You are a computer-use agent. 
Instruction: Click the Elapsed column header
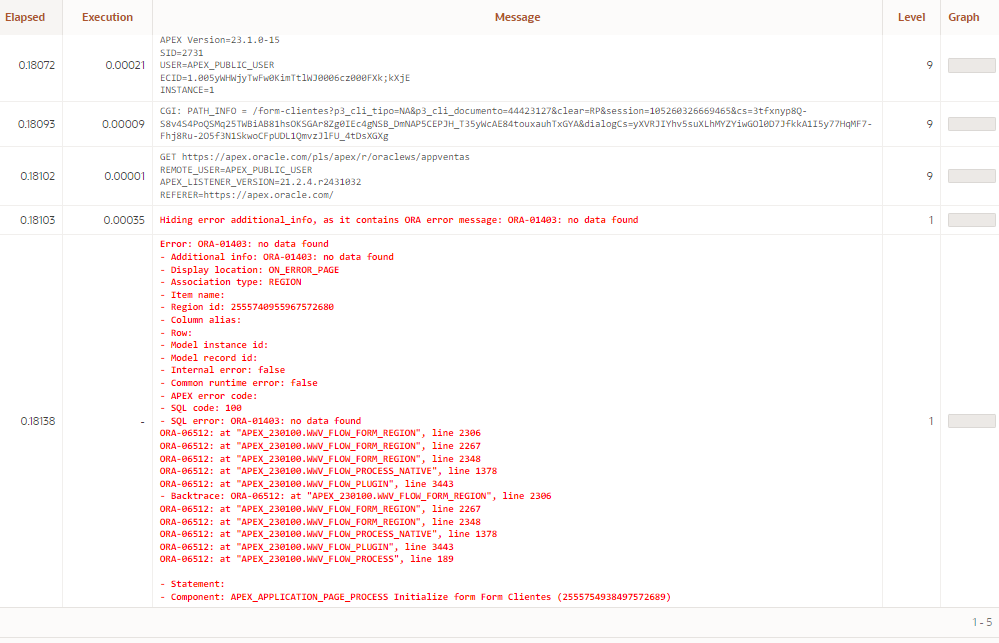(x=25, y=17)
